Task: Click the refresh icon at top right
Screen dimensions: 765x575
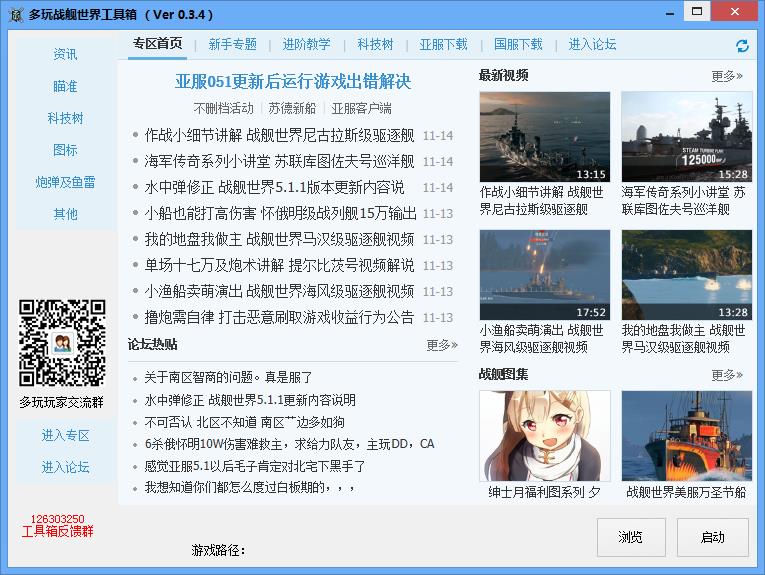Action: 742,46
